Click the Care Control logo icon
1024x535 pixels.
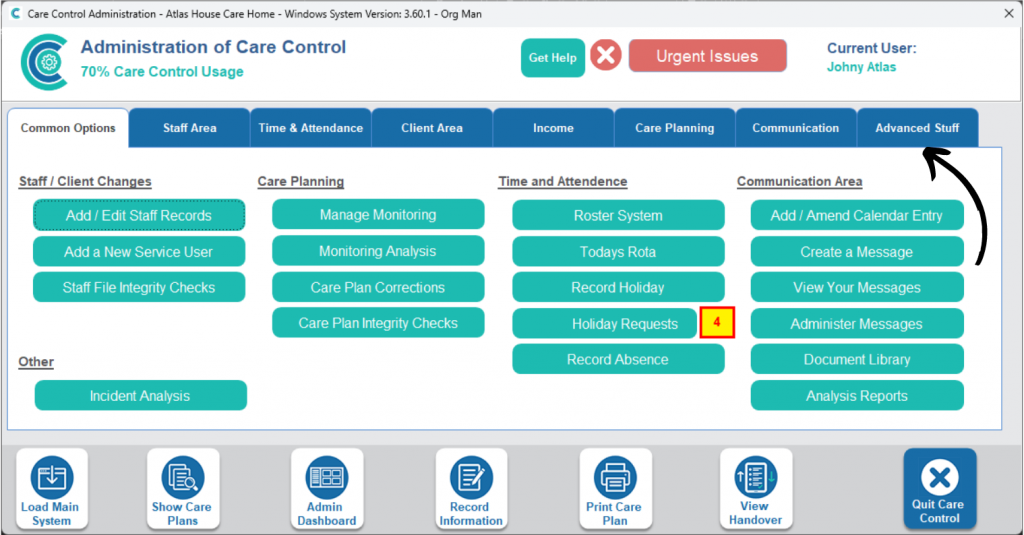[x=45, y=62]
